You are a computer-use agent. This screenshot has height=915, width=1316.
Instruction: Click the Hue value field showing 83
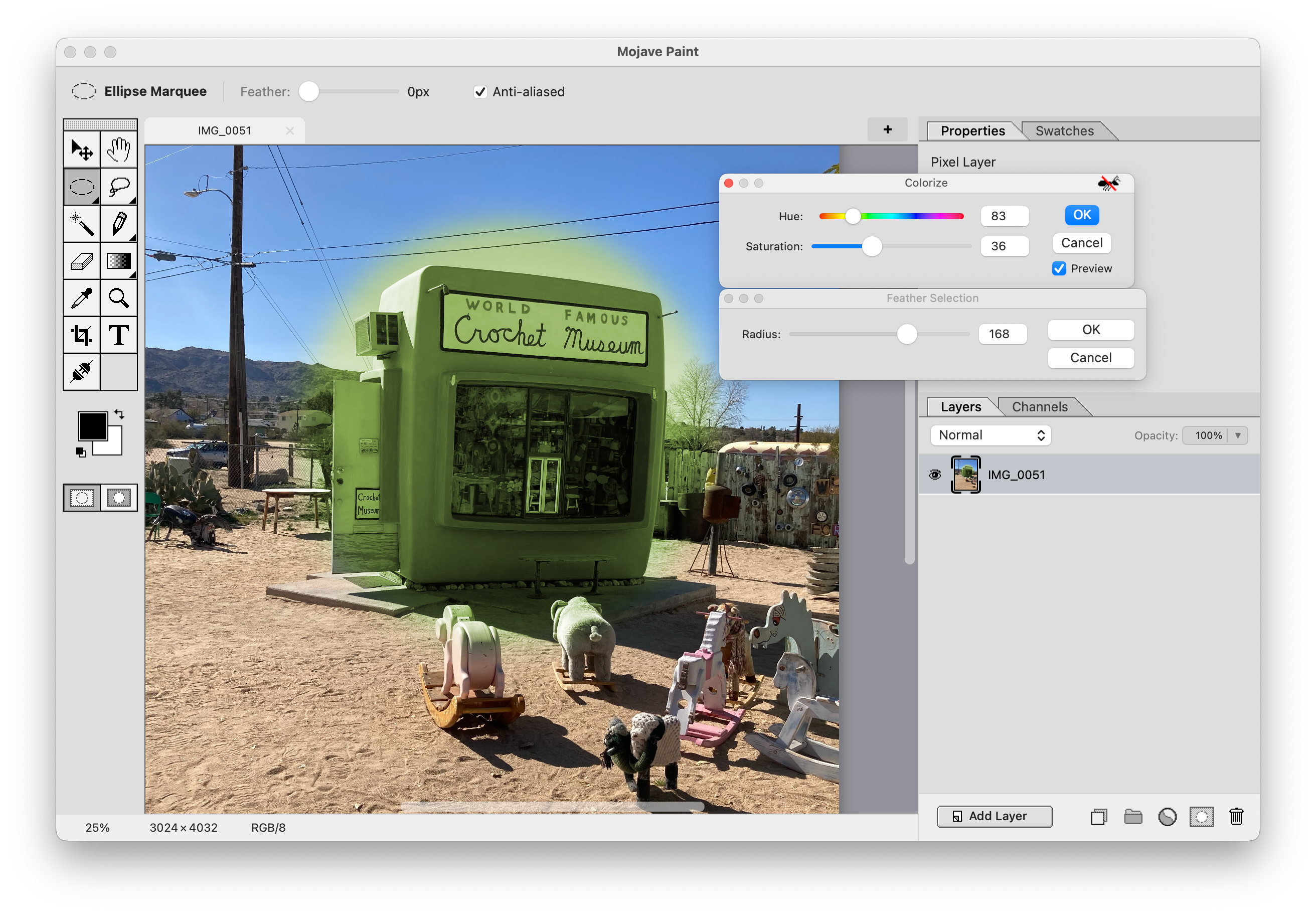pos(1004,216)
